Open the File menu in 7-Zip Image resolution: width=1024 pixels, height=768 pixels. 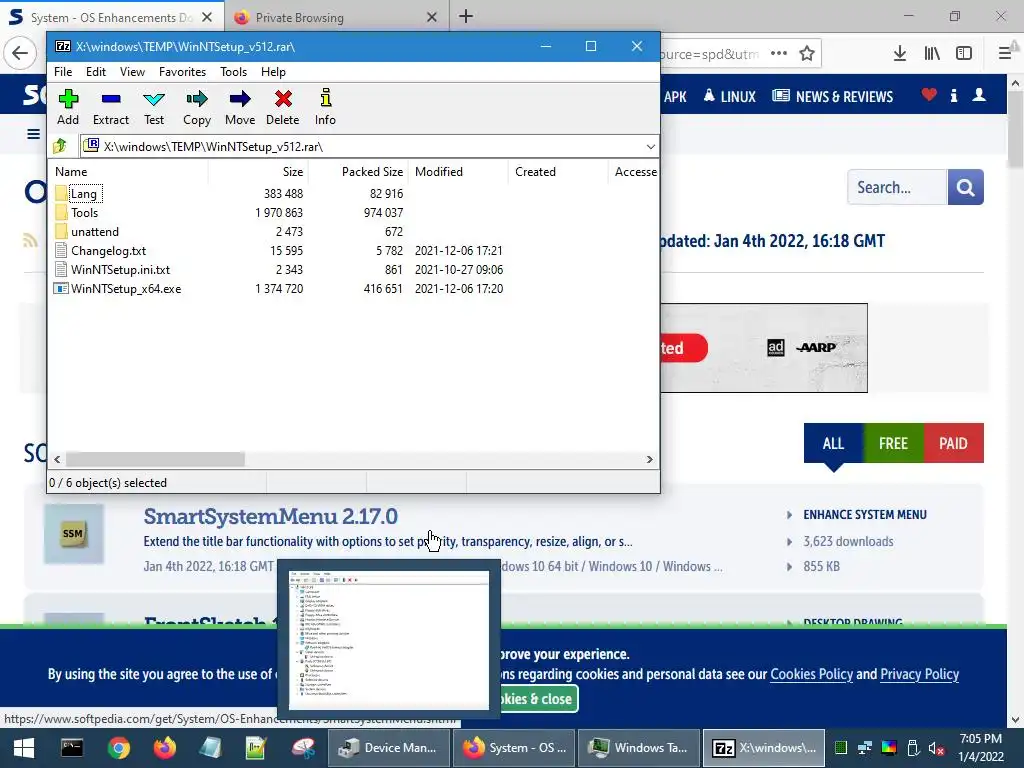(63, 72)
